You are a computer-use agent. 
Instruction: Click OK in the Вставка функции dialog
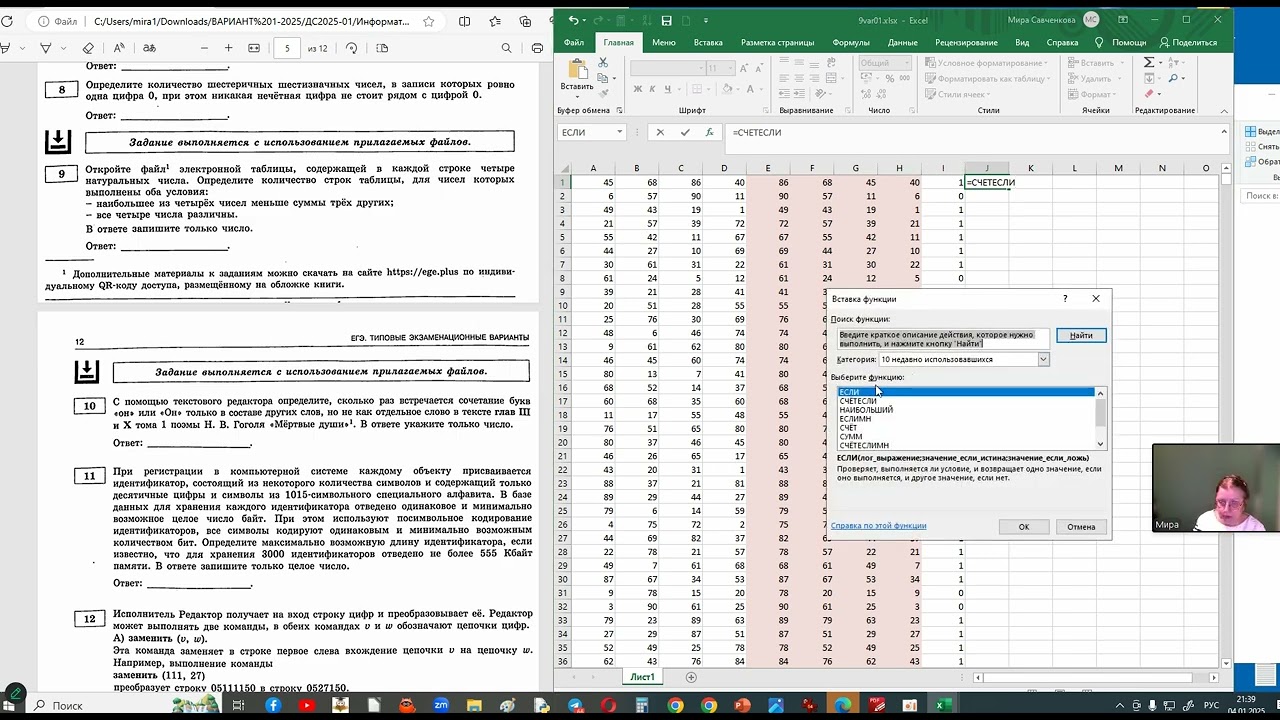click(1023, 527)
